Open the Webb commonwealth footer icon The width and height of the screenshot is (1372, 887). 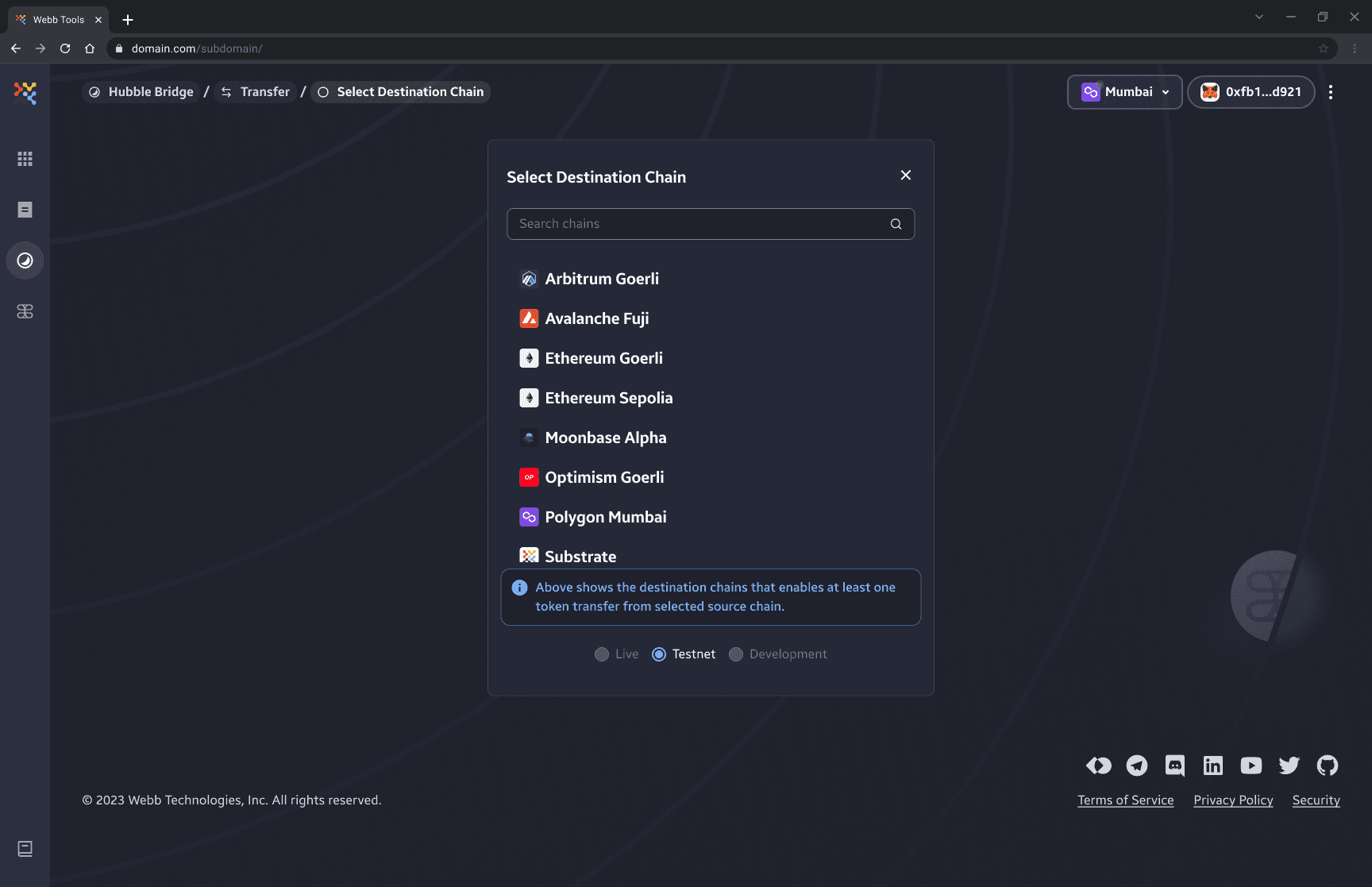(1099, 766)
